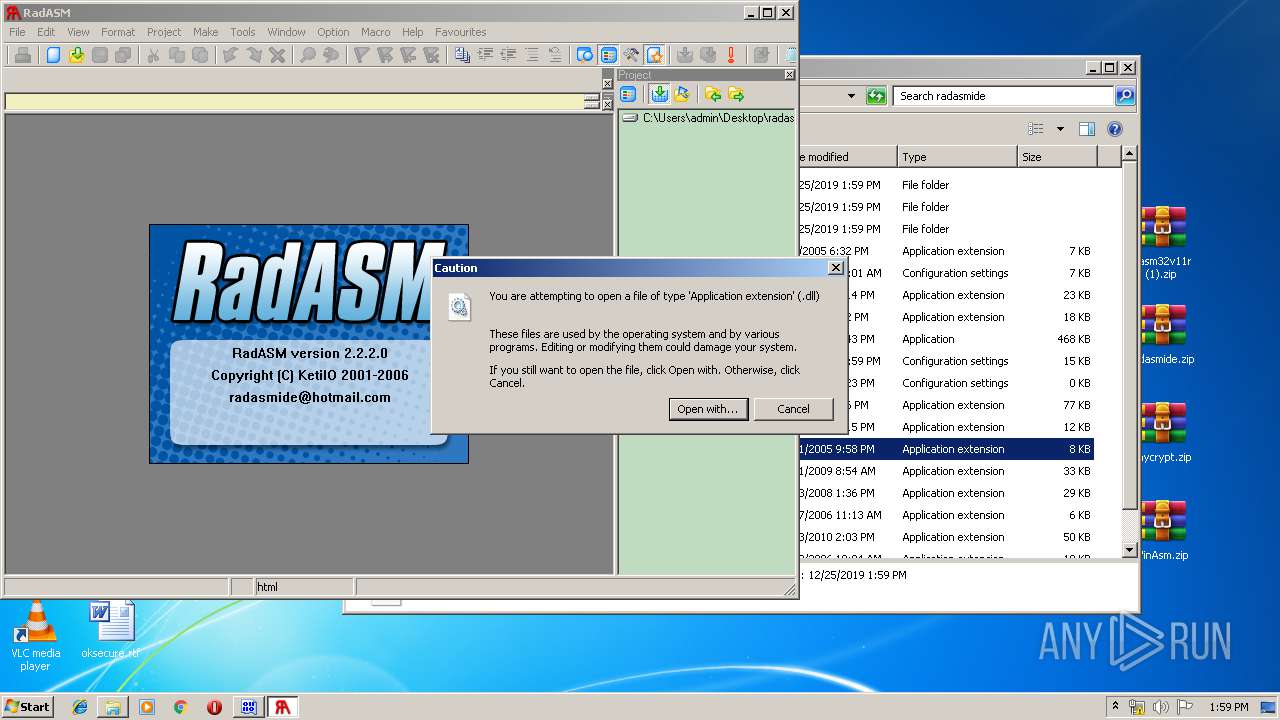
Task: Sort by the Type column header
Action: click(957, 157)
